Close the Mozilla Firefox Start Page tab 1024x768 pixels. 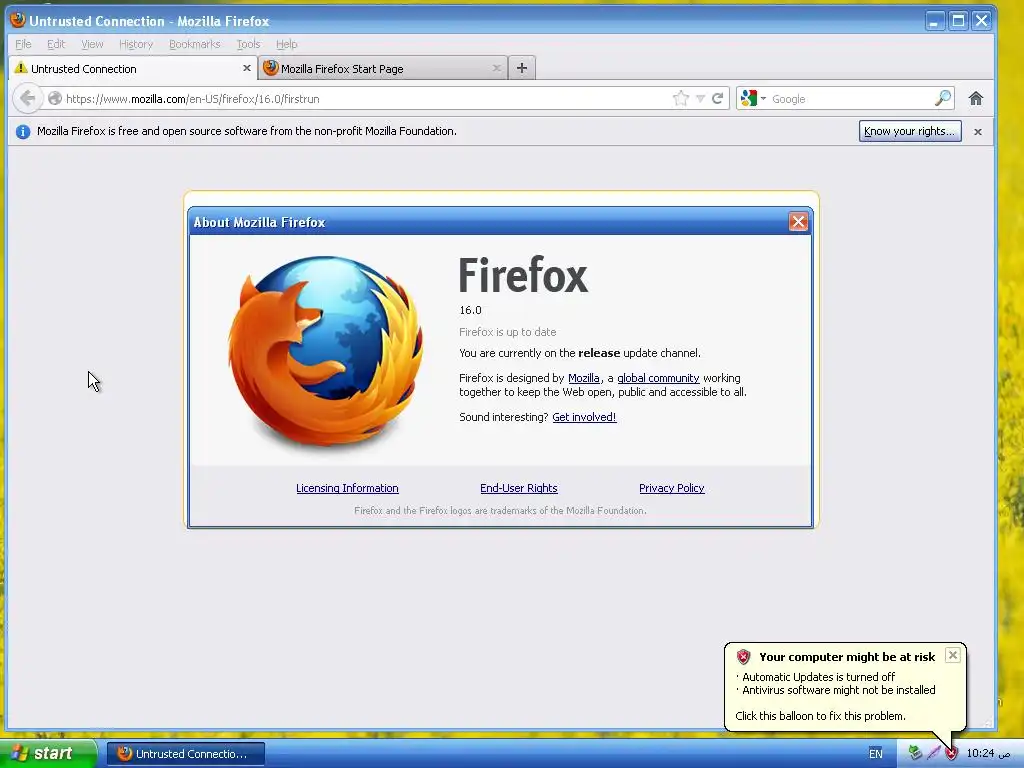click(496, 68)
